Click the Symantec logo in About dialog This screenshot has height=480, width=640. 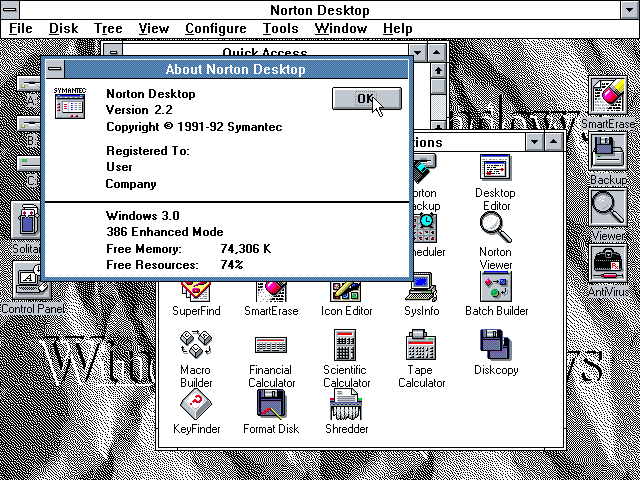click(70, 103)
